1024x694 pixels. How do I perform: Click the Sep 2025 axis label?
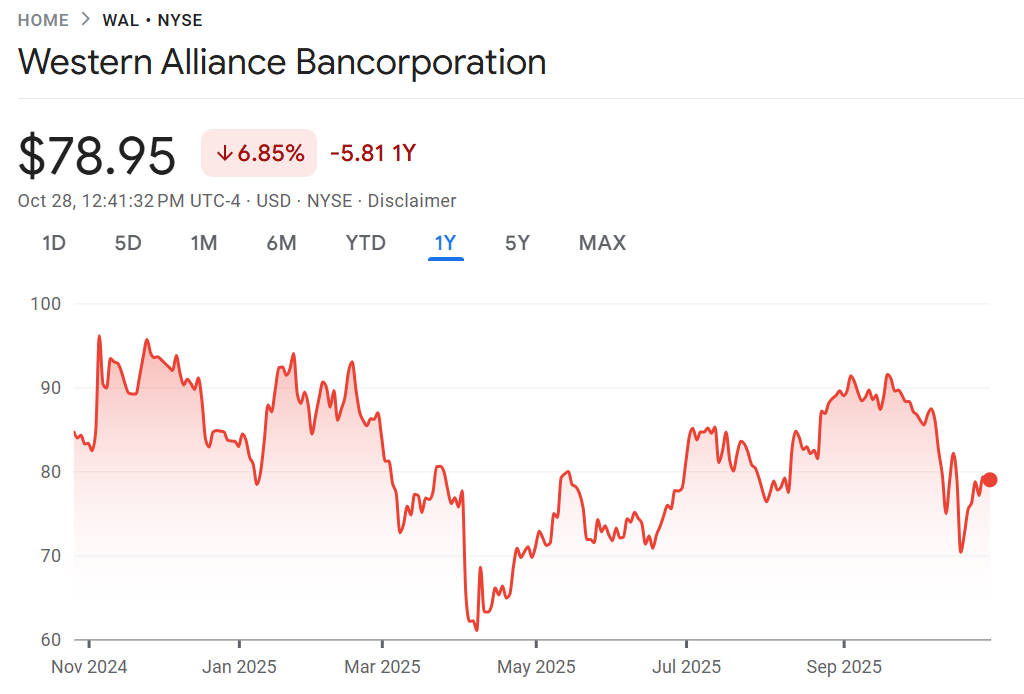(844, 667)
